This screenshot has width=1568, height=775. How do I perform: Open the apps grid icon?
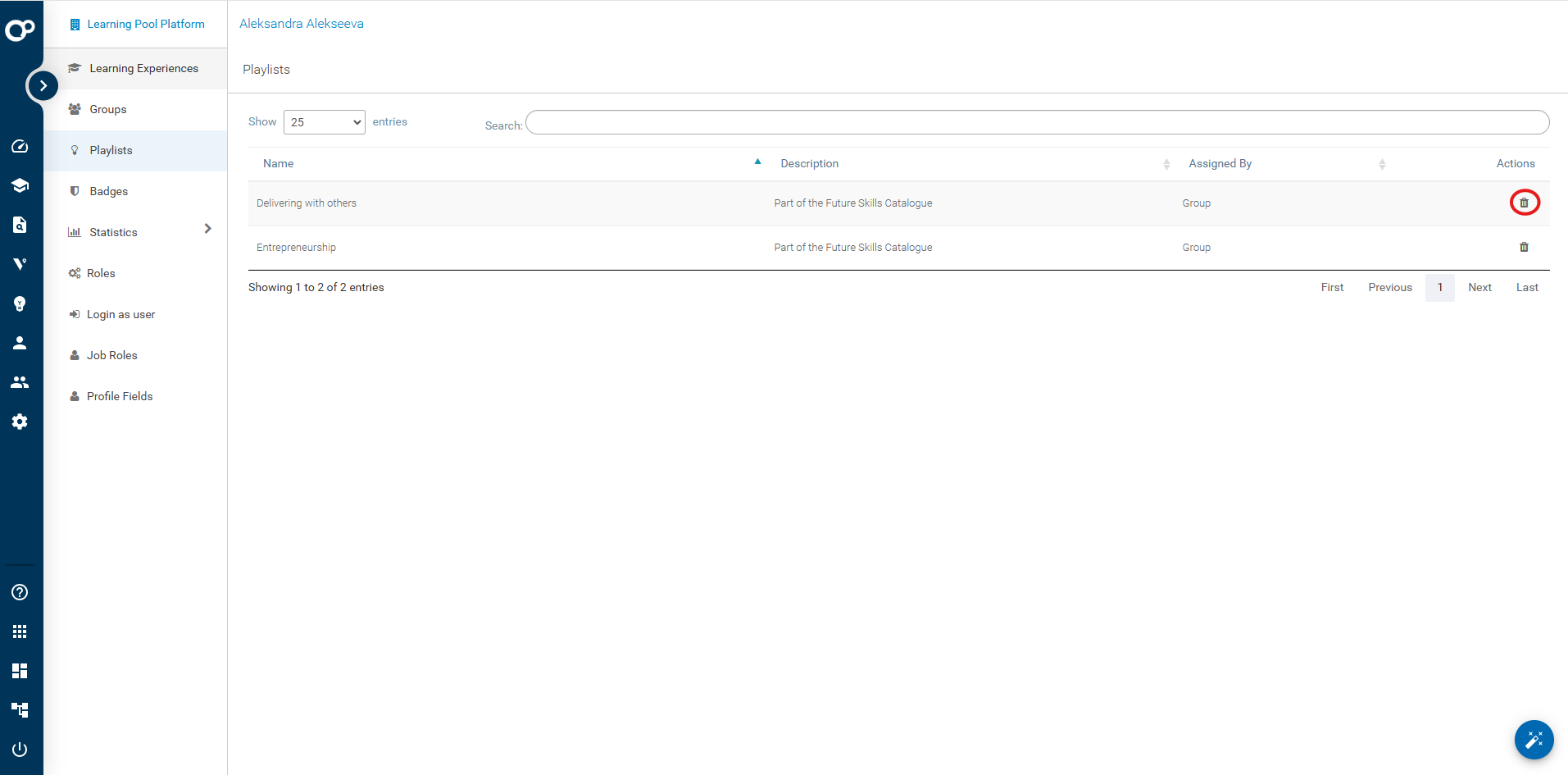[x=20, y=631]
